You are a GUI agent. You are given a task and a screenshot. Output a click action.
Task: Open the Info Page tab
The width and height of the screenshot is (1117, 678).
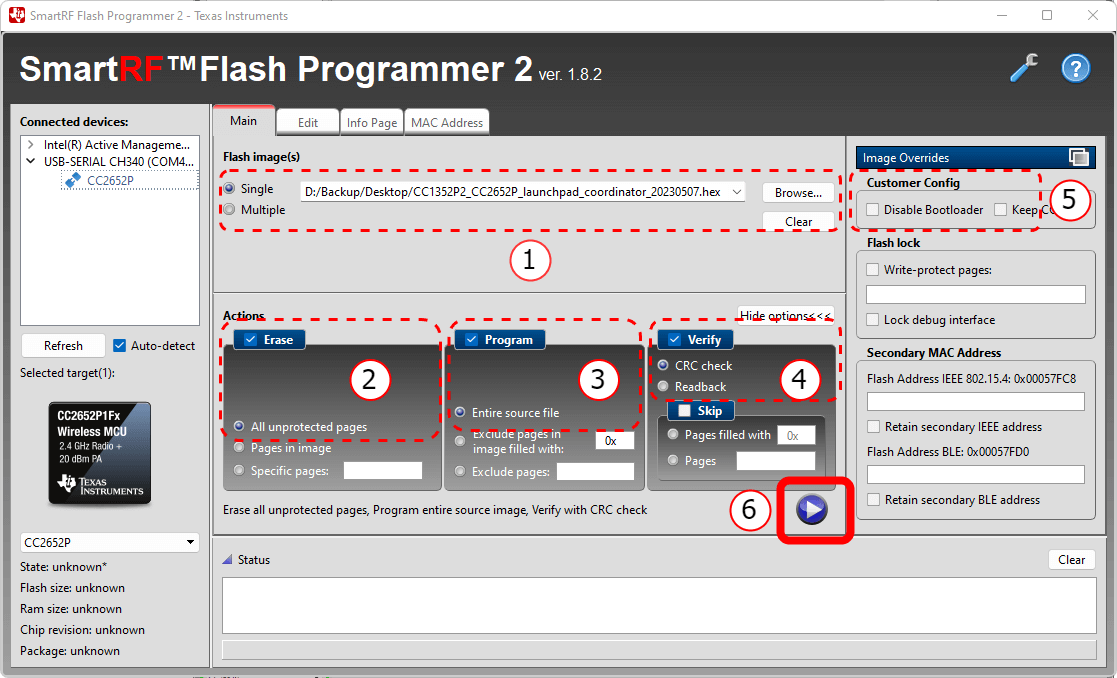[x=371, y=122]
